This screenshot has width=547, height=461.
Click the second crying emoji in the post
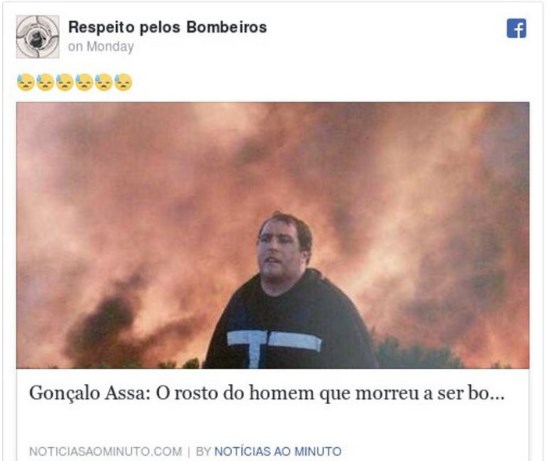tap(45, 82)
